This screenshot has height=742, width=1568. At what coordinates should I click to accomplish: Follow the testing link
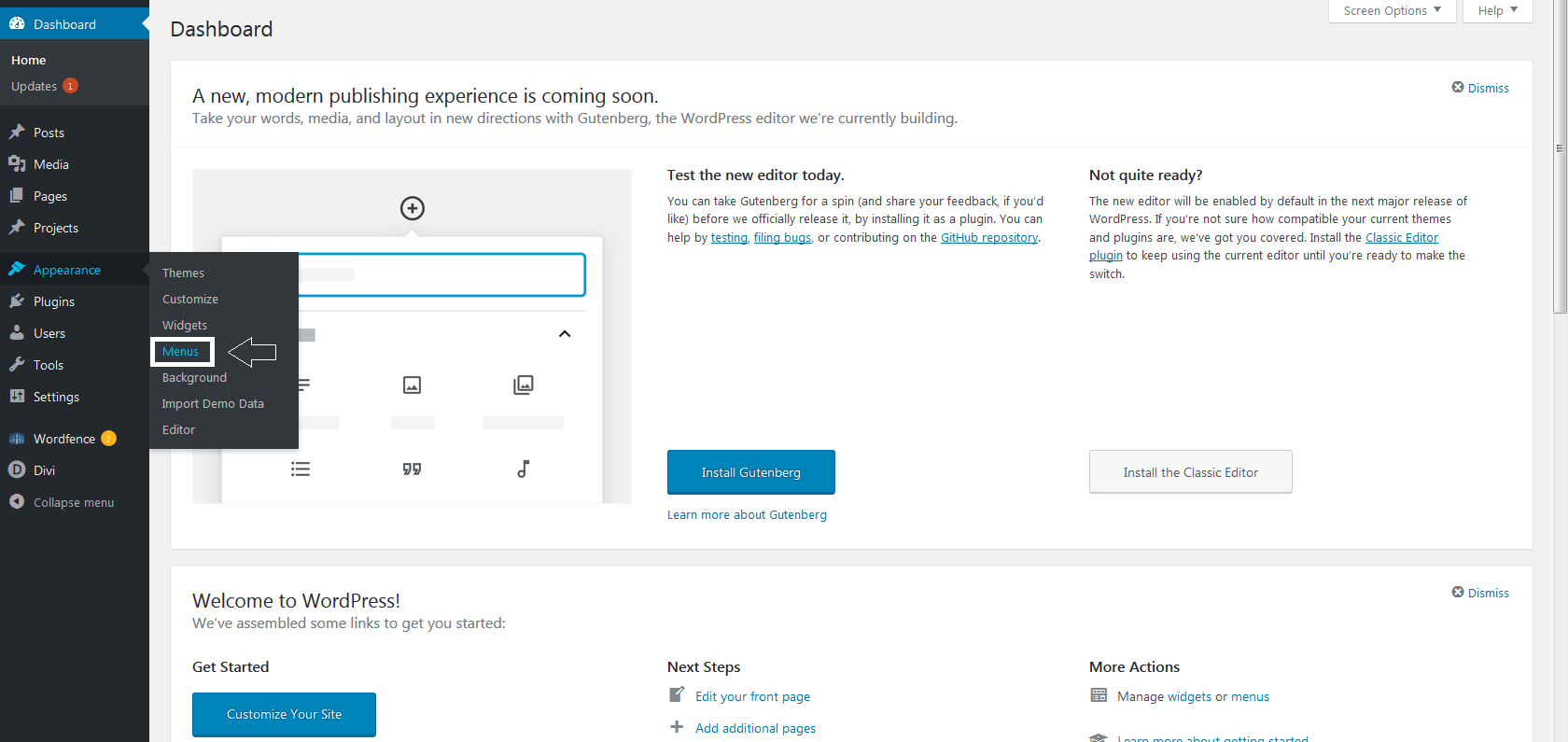[x=729, y=237]
